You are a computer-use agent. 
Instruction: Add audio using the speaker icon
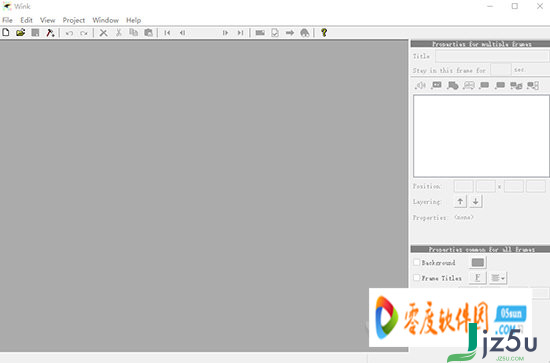[420, 85]
